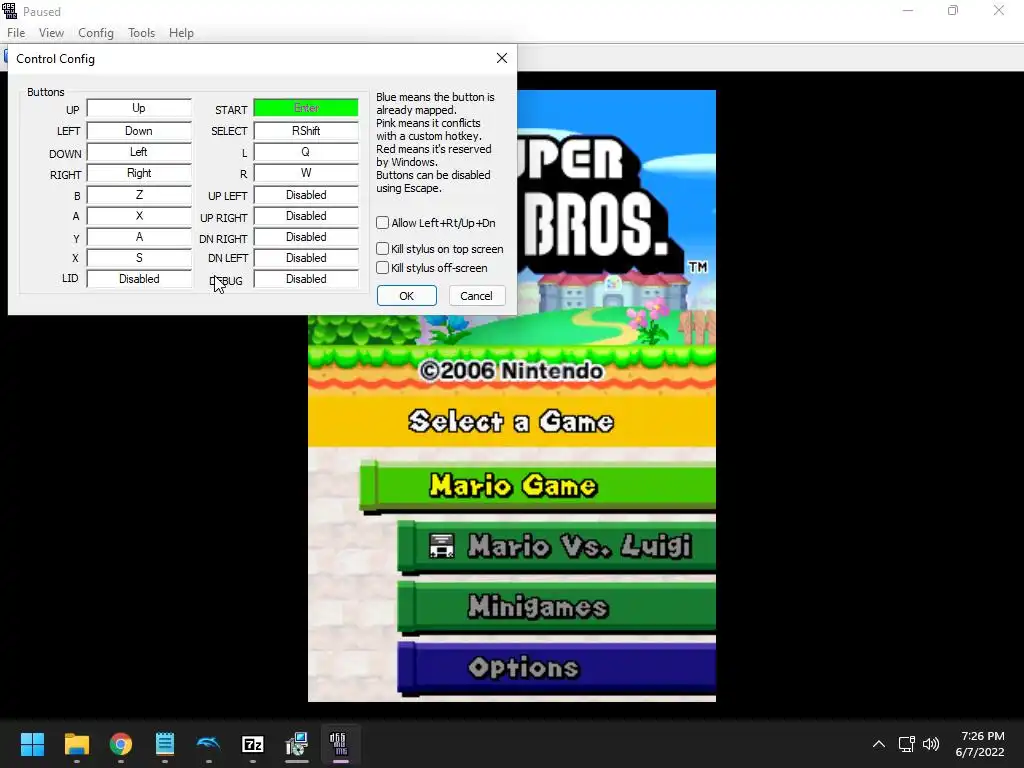Open File Explorer from the taskbar

tap(76, 744)
